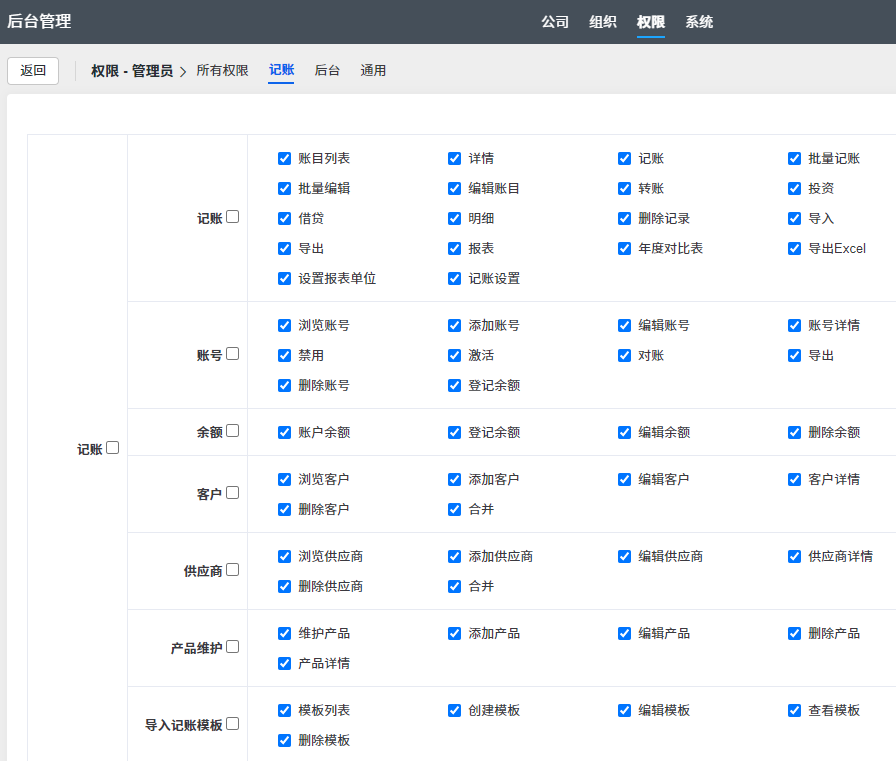Uncheck the 编辑供应商 permission
Image resolution: width=896 pixels, height=761 pixels.
coord(625,556)
